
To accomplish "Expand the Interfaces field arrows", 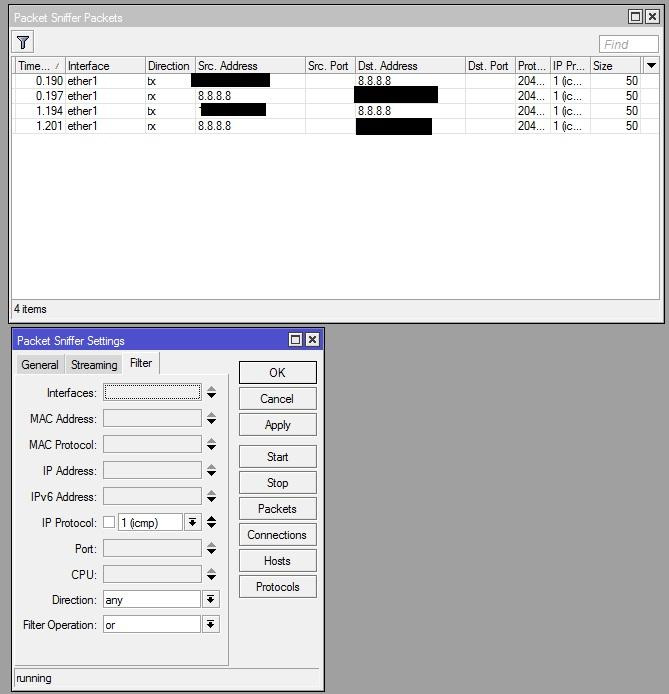I will point(211,392).
